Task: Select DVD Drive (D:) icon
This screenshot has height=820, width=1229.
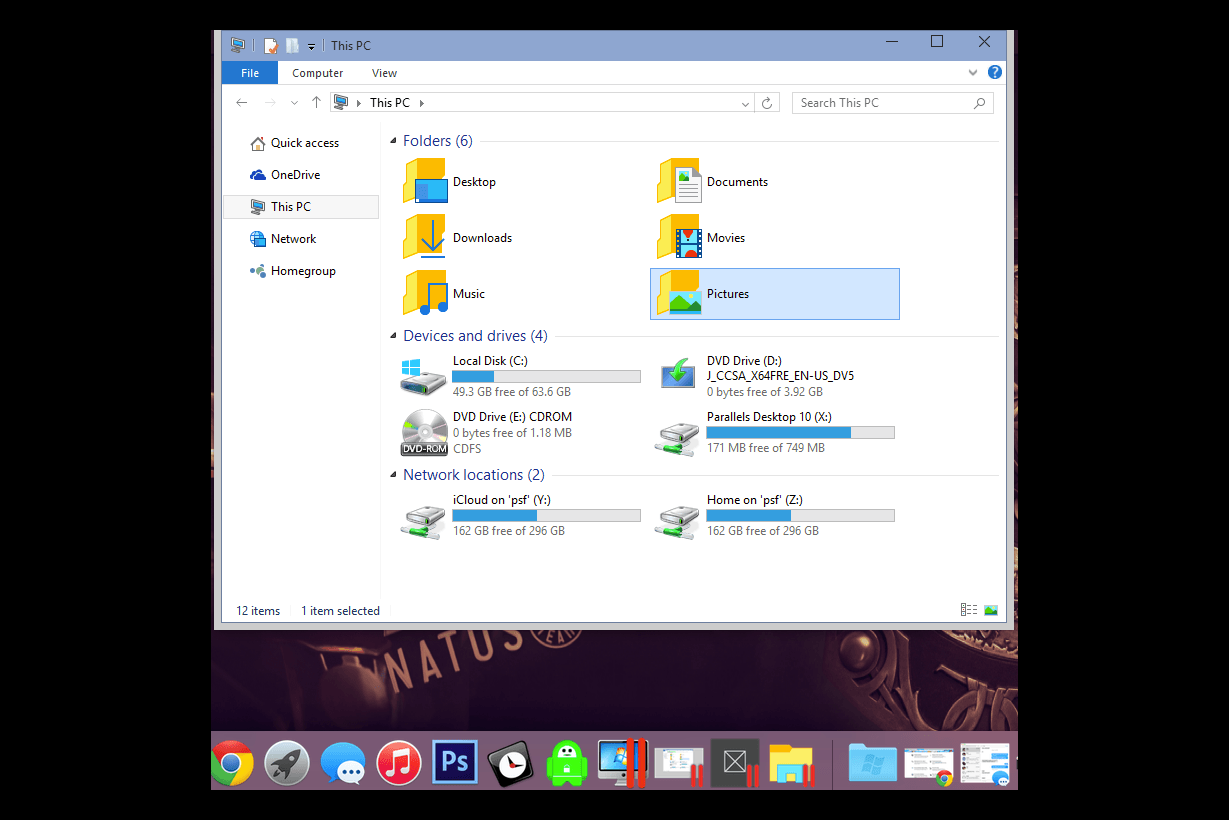Action: (678, 375)
